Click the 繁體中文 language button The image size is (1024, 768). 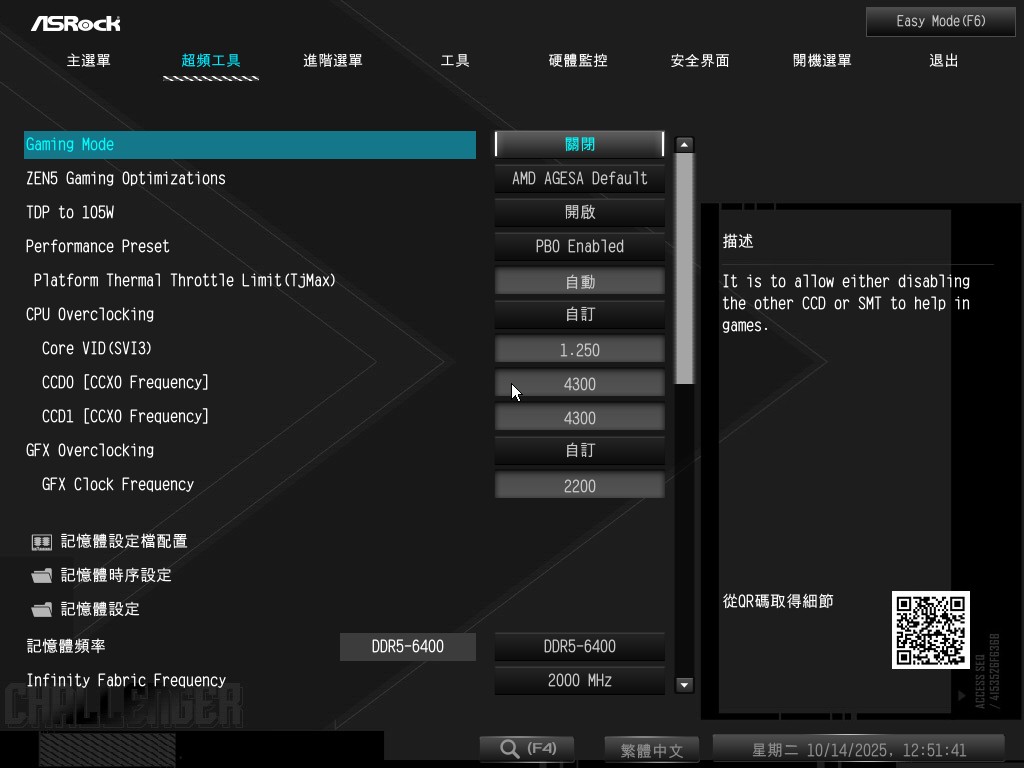pos(651,750)
